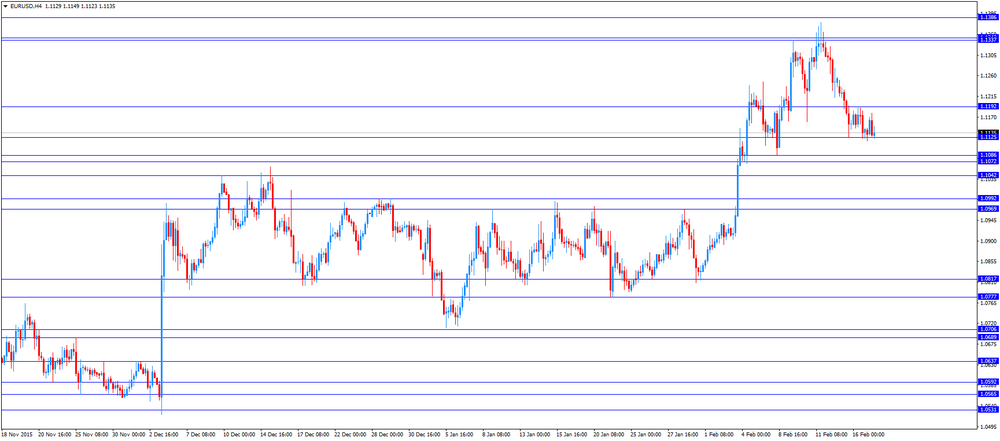Select the 1.1125 price level label

[987, 137]
